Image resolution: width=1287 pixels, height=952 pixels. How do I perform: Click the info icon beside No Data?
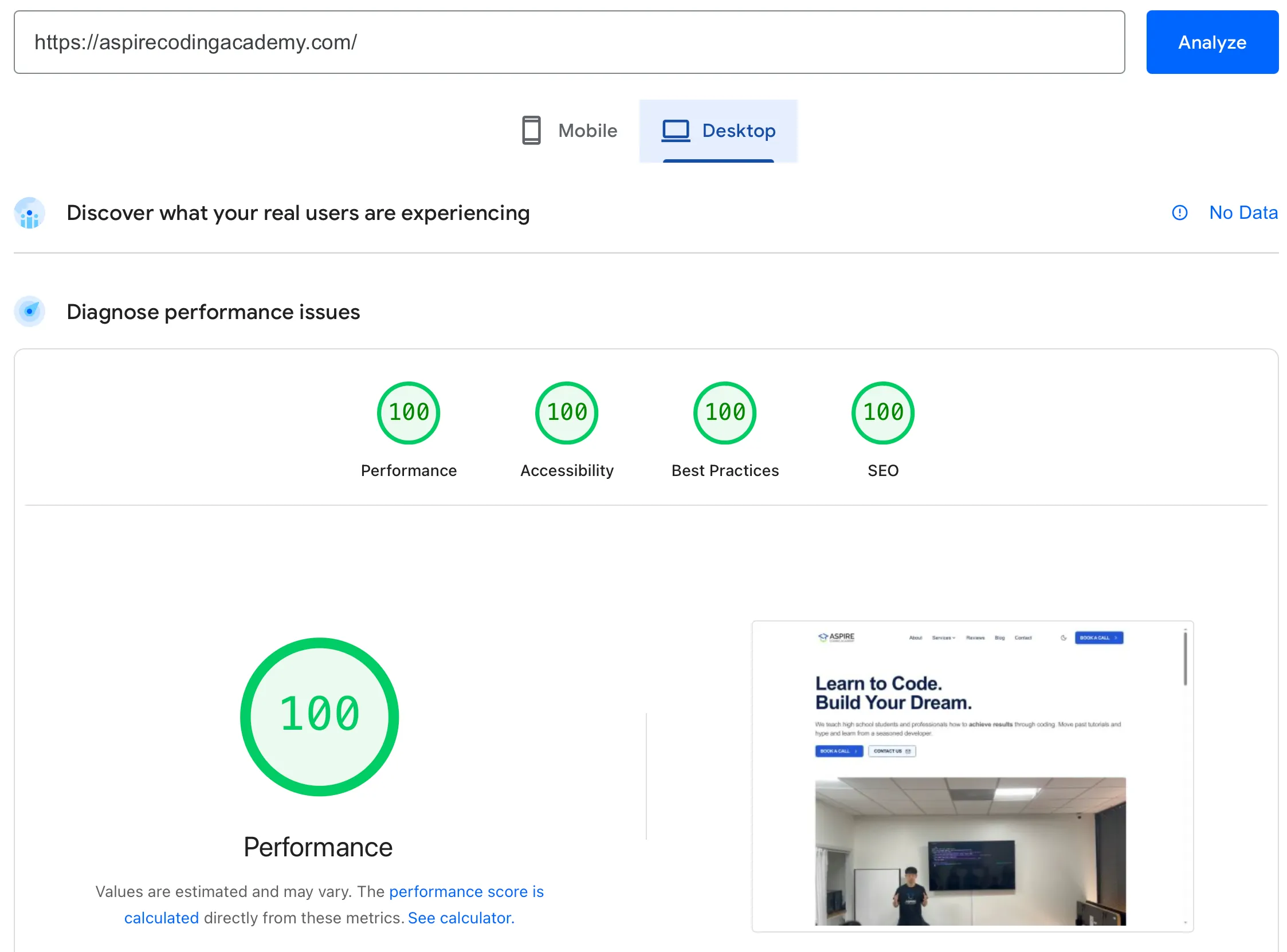coord(1179,213)
